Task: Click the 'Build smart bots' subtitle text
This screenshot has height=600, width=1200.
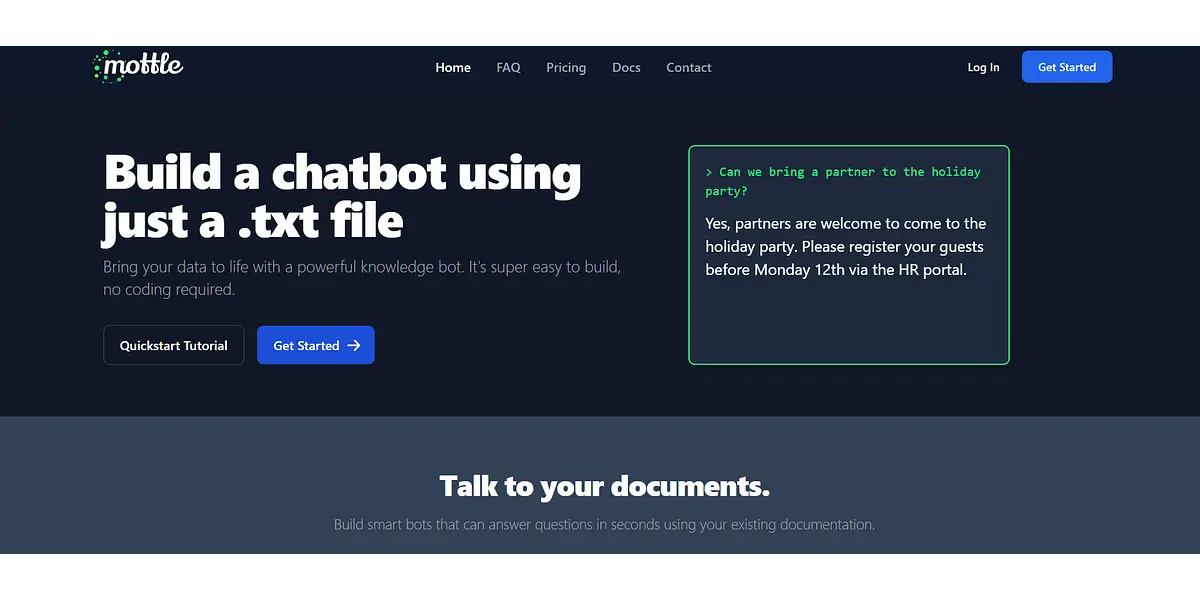Action: [604, 524]
